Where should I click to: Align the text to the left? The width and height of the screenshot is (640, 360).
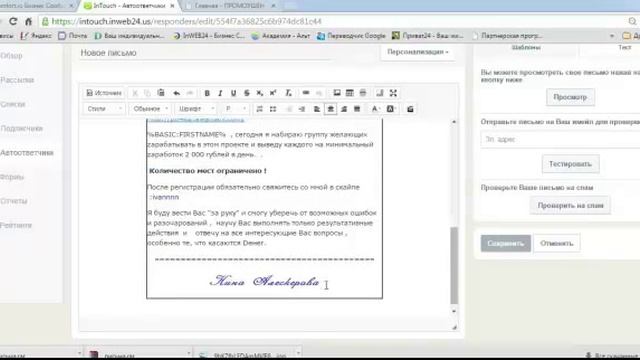point(317,109)
